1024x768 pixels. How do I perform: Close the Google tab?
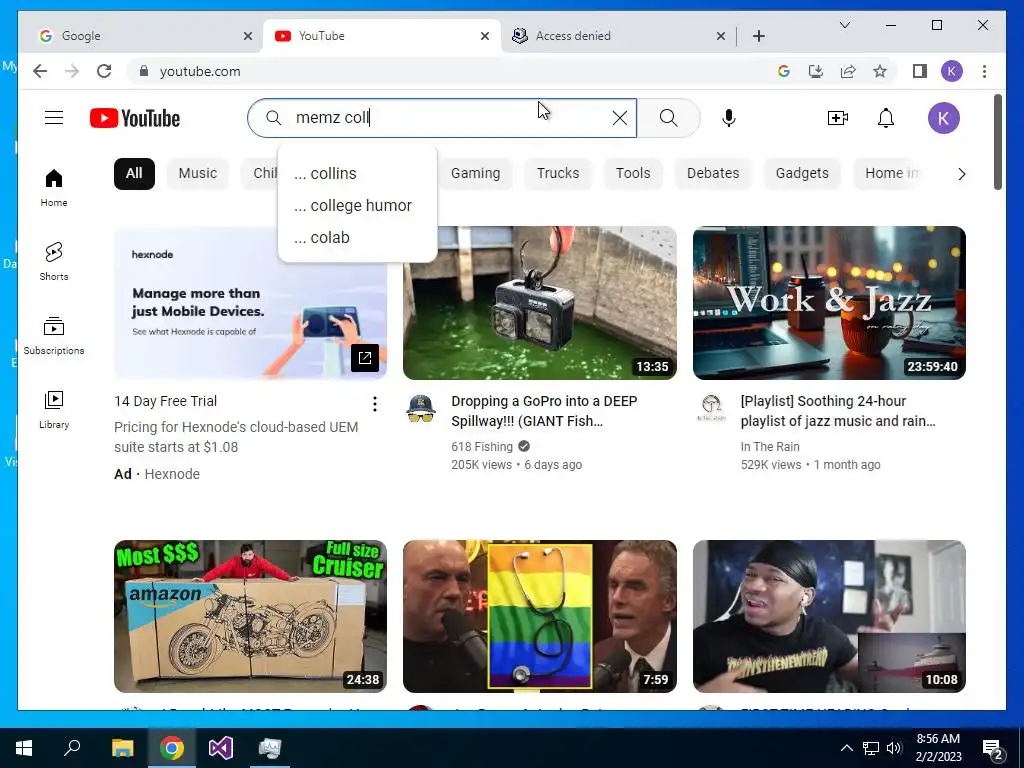point(248,36)
